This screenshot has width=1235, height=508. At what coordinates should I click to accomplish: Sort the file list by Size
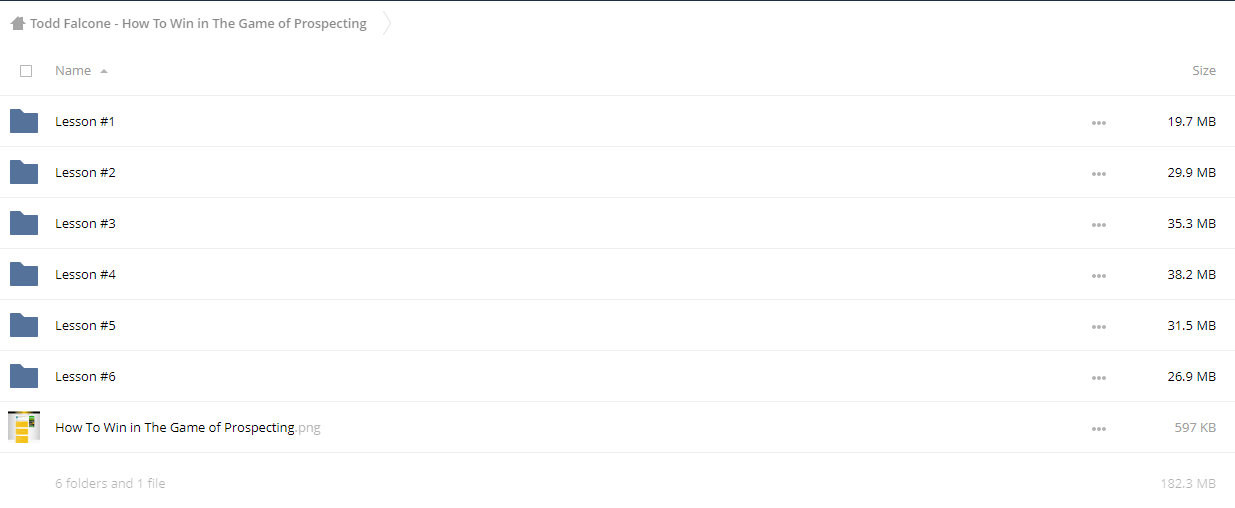[x=1204, y=71]
